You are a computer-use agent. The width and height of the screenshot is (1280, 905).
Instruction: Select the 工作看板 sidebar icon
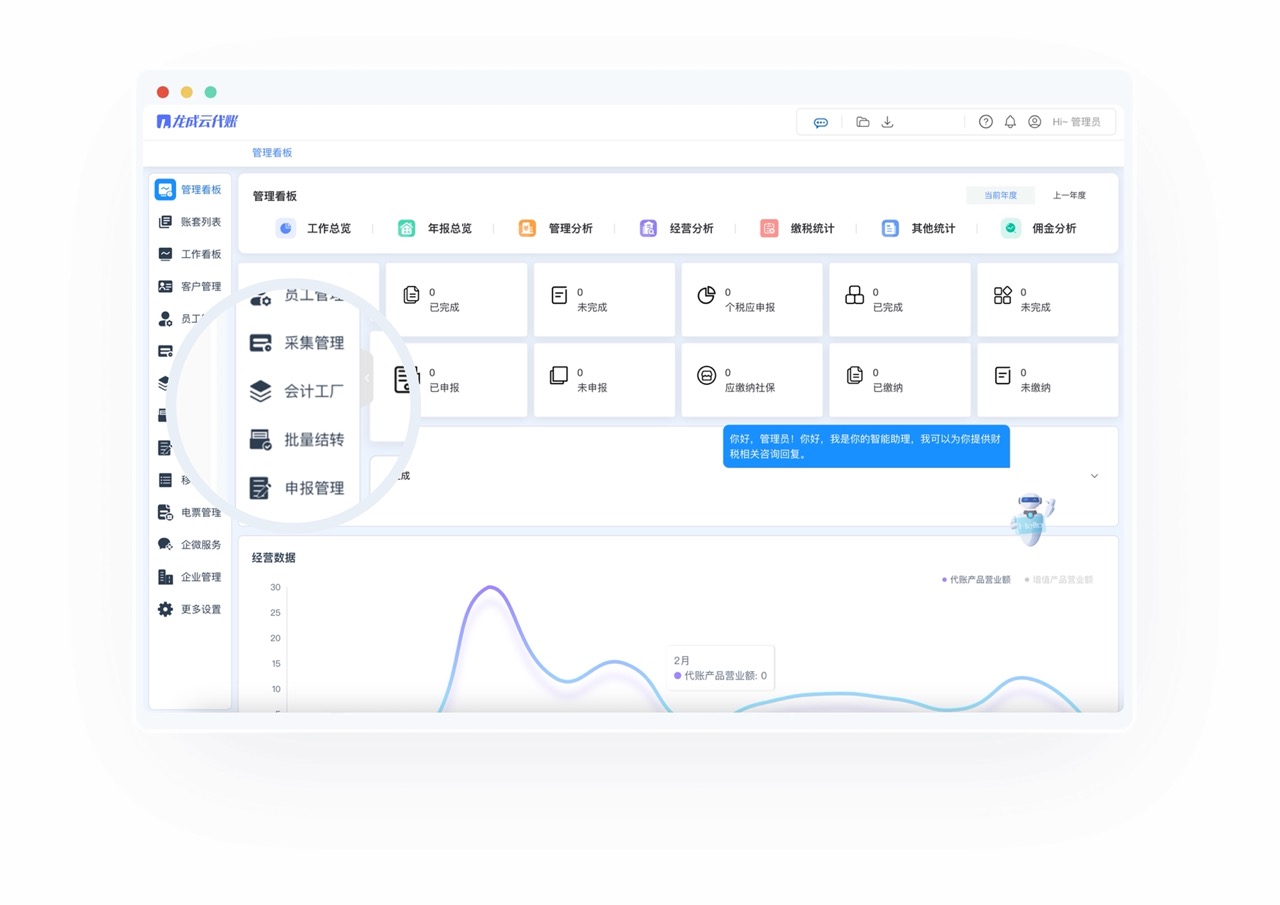(165, 254)
